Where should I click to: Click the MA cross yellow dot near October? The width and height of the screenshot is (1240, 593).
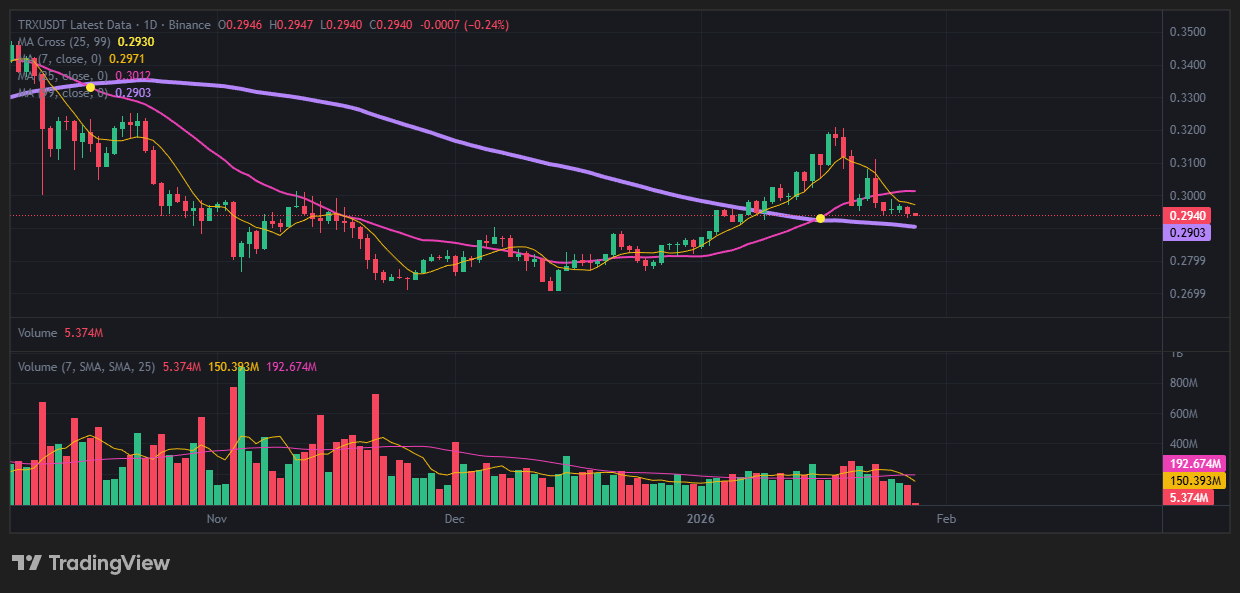coord(91,88)
